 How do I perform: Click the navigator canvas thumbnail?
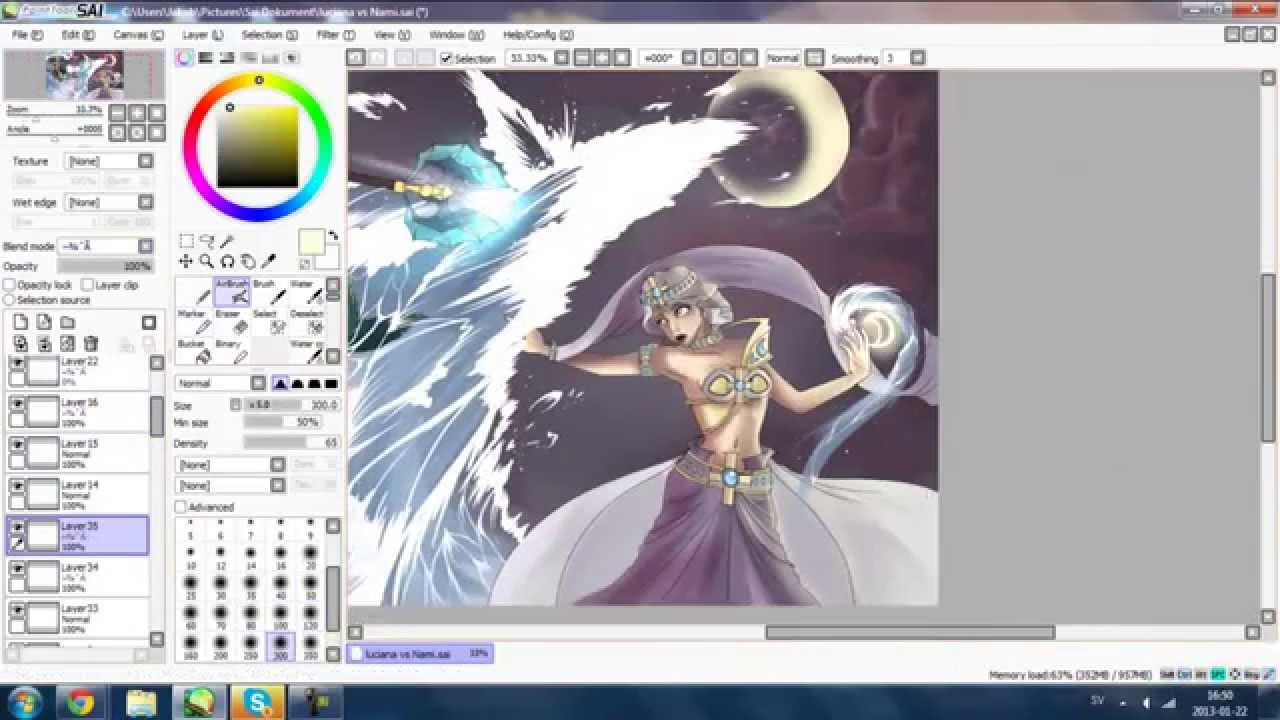coord(84,75)
